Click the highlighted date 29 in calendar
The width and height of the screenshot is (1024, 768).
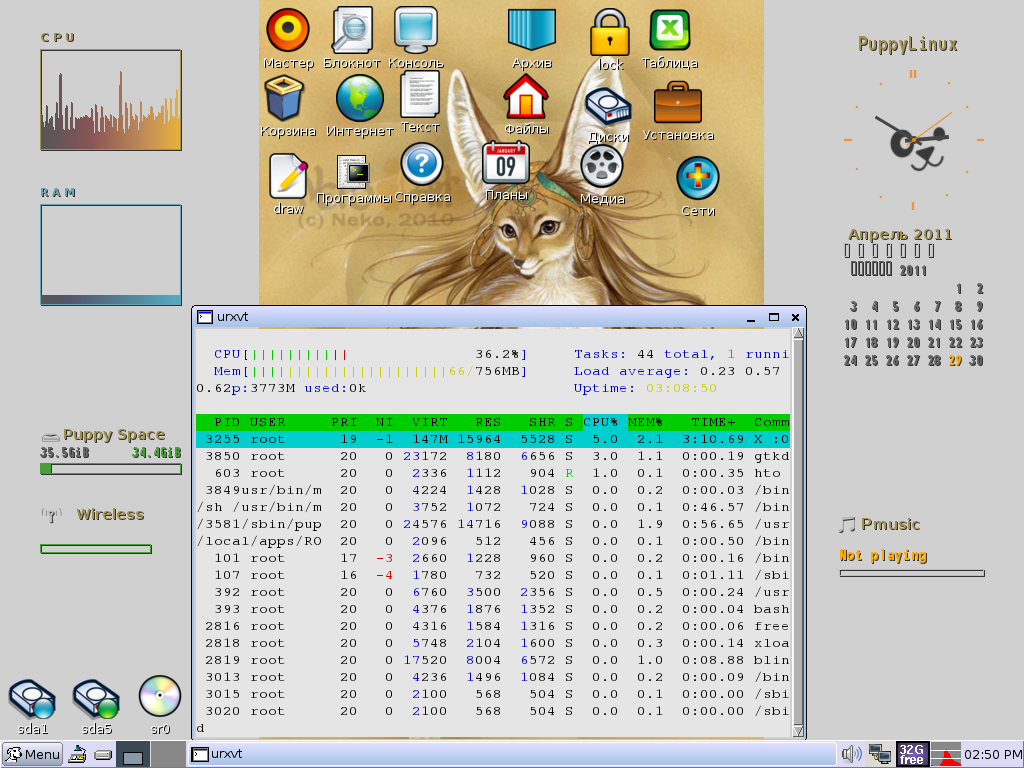pos(955,360)
